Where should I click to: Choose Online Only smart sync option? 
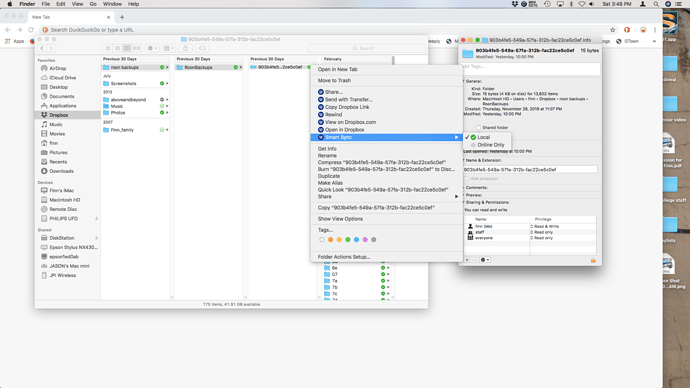tap(487, 145)
